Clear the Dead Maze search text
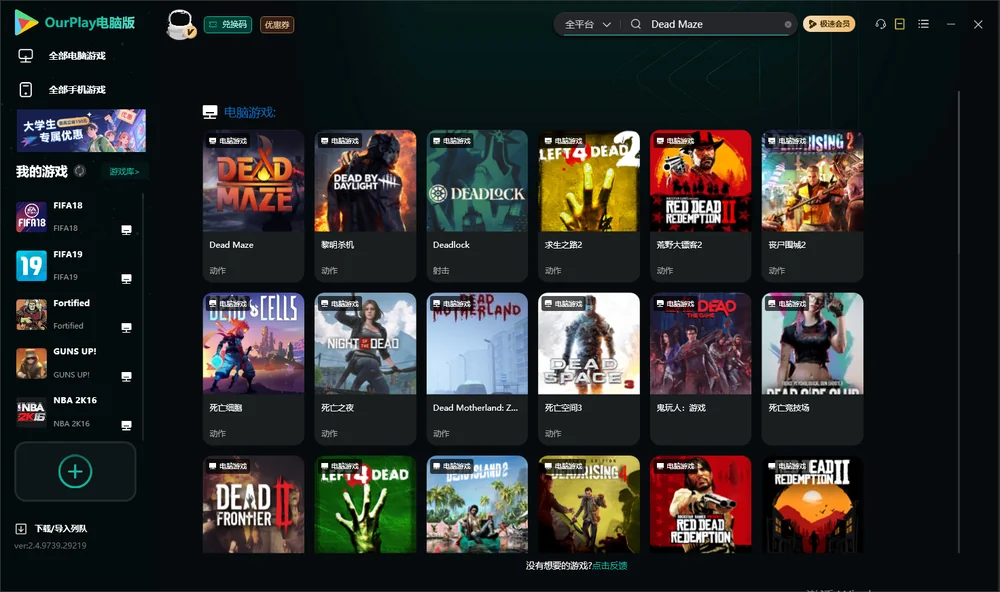Viewport: 1000px width, 592px height. (x=788, y=24)
